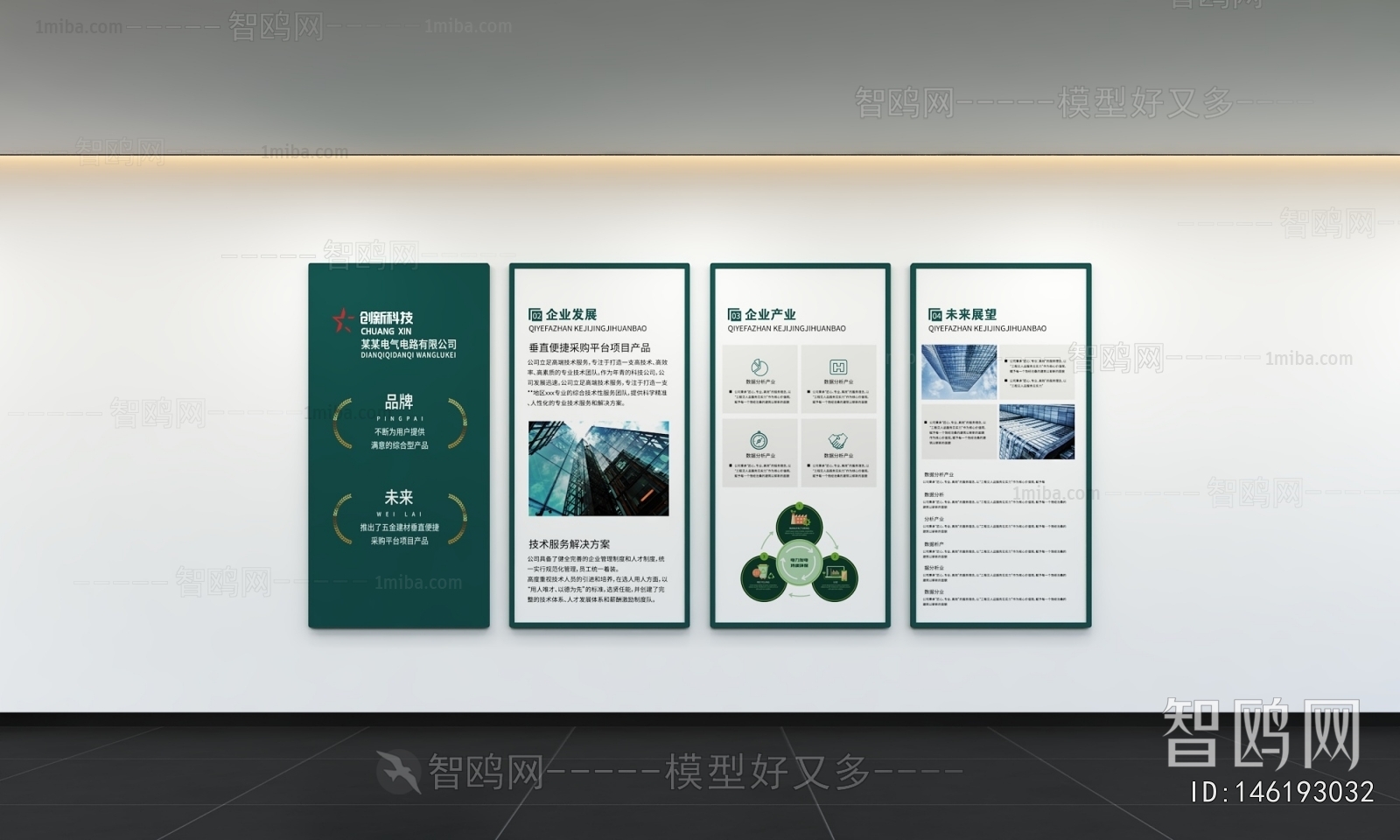Click the 04 number badge beside 未来展望
The width and height of the screenshot is (1400, 840).
(935, 315)
